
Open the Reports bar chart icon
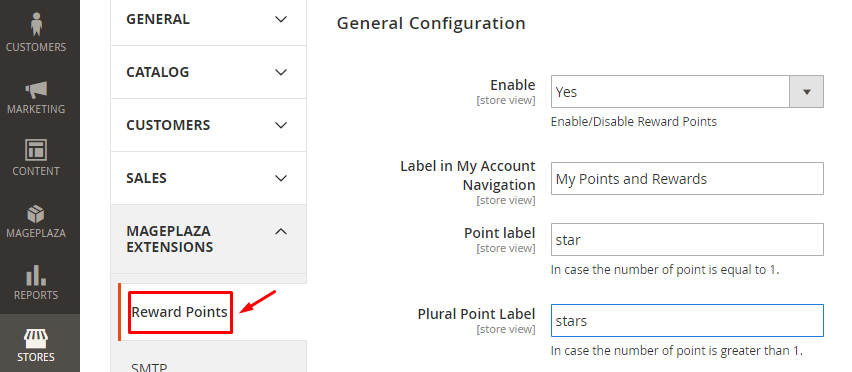coord(36,275)
